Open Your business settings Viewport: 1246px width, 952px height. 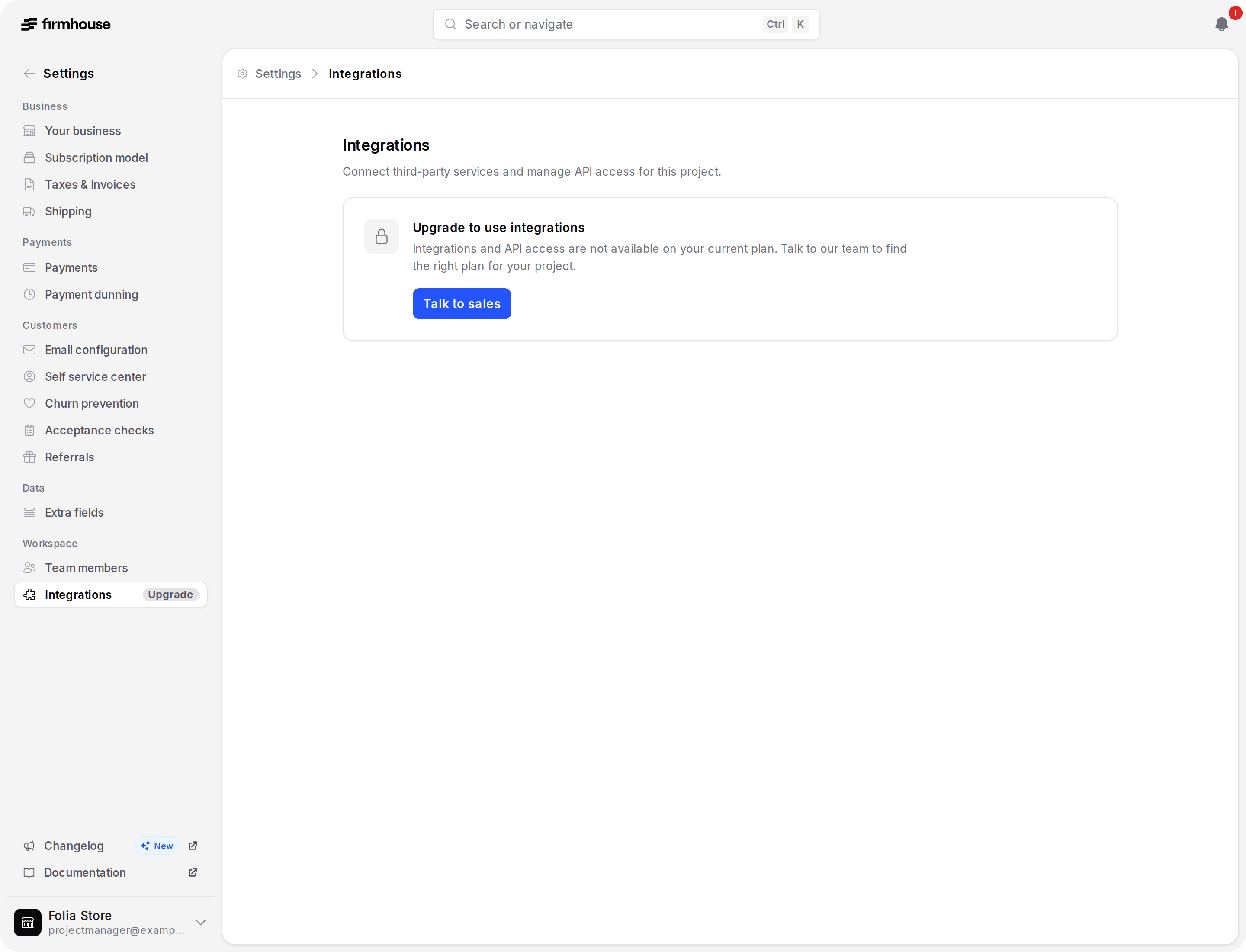point(110,131)
